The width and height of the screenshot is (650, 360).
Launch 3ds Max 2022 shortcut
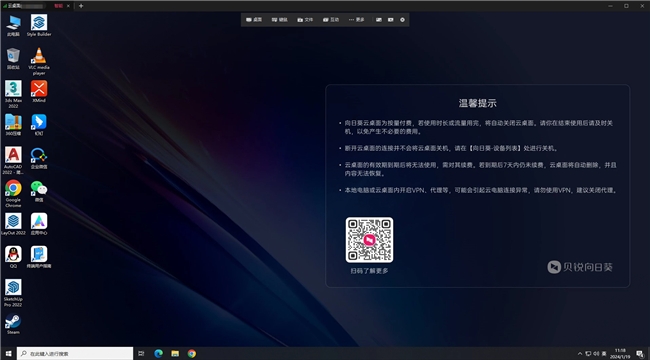pos(13,94)
